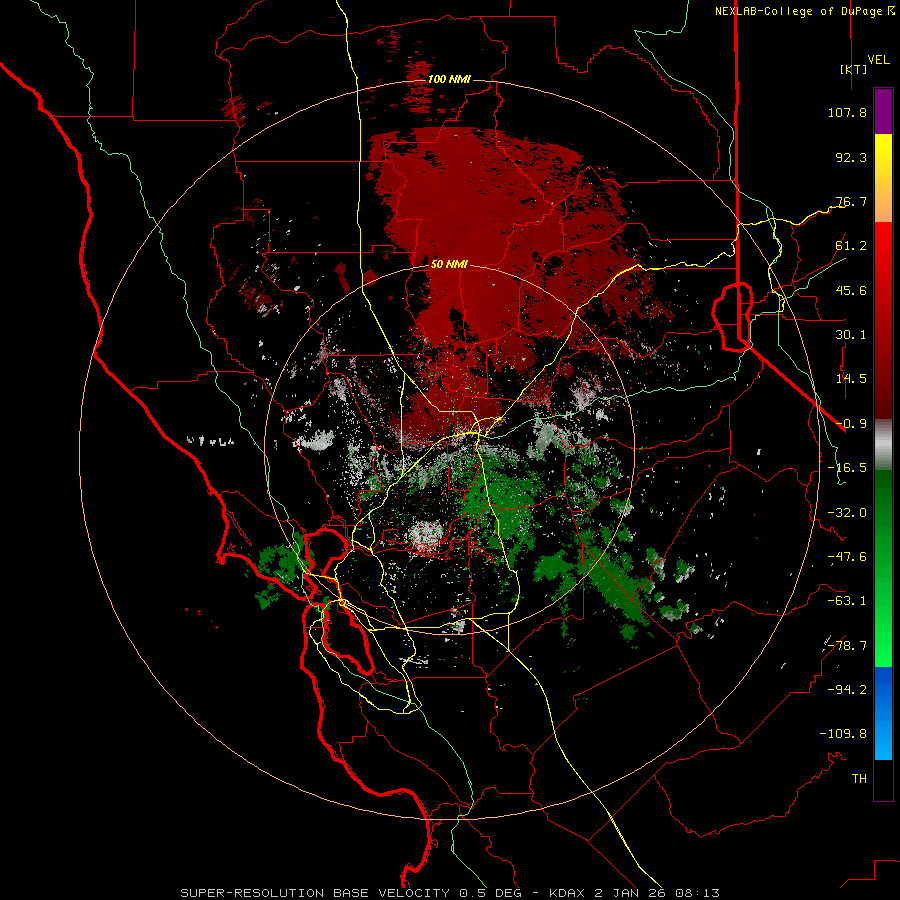Click the purple segment of the color bar
The height and width of the screenshot is (900, 900).
point(883,111)
